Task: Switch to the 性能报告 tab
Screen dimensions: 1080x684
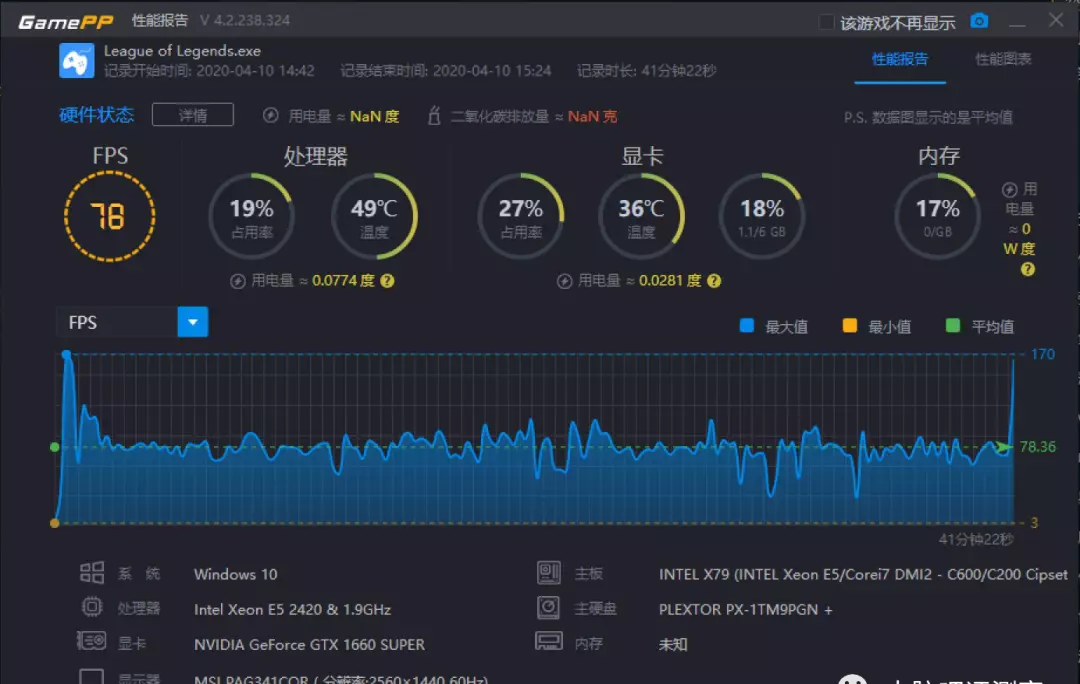Action: coord(900,59)
